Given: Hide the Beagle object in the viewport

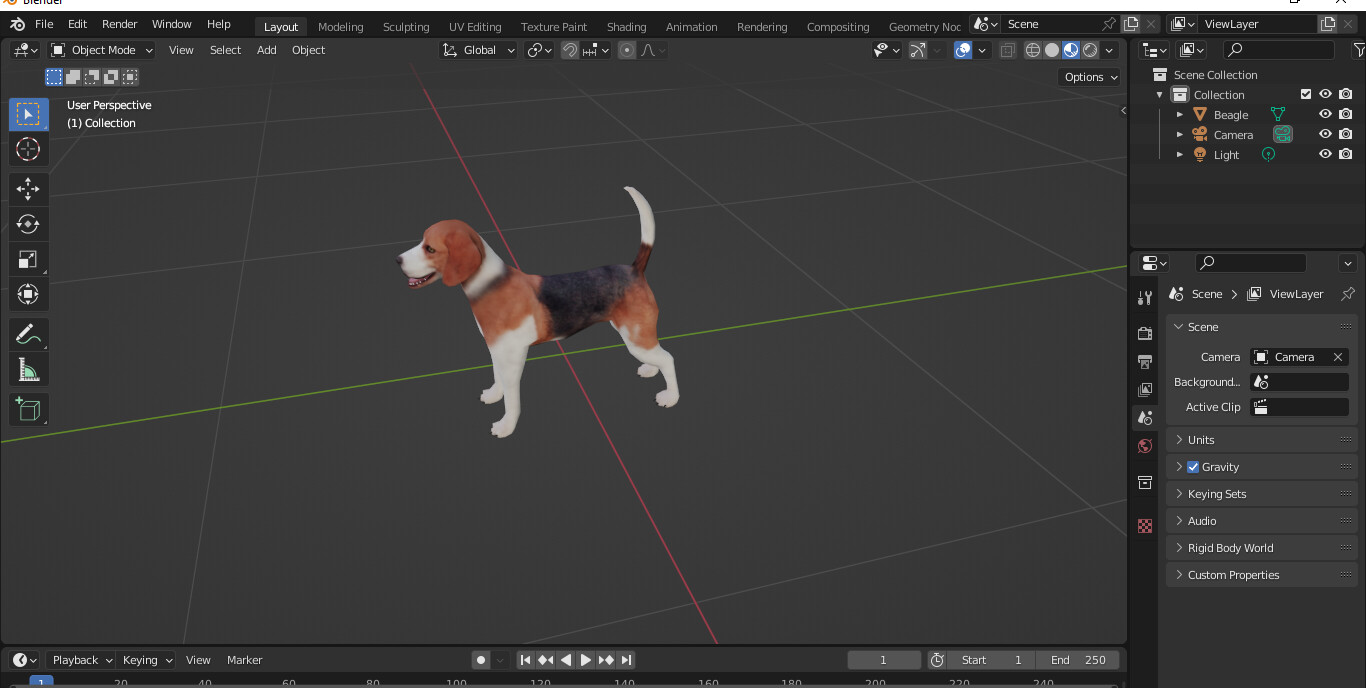Looking at the screenshot, I should (1325, 114).
